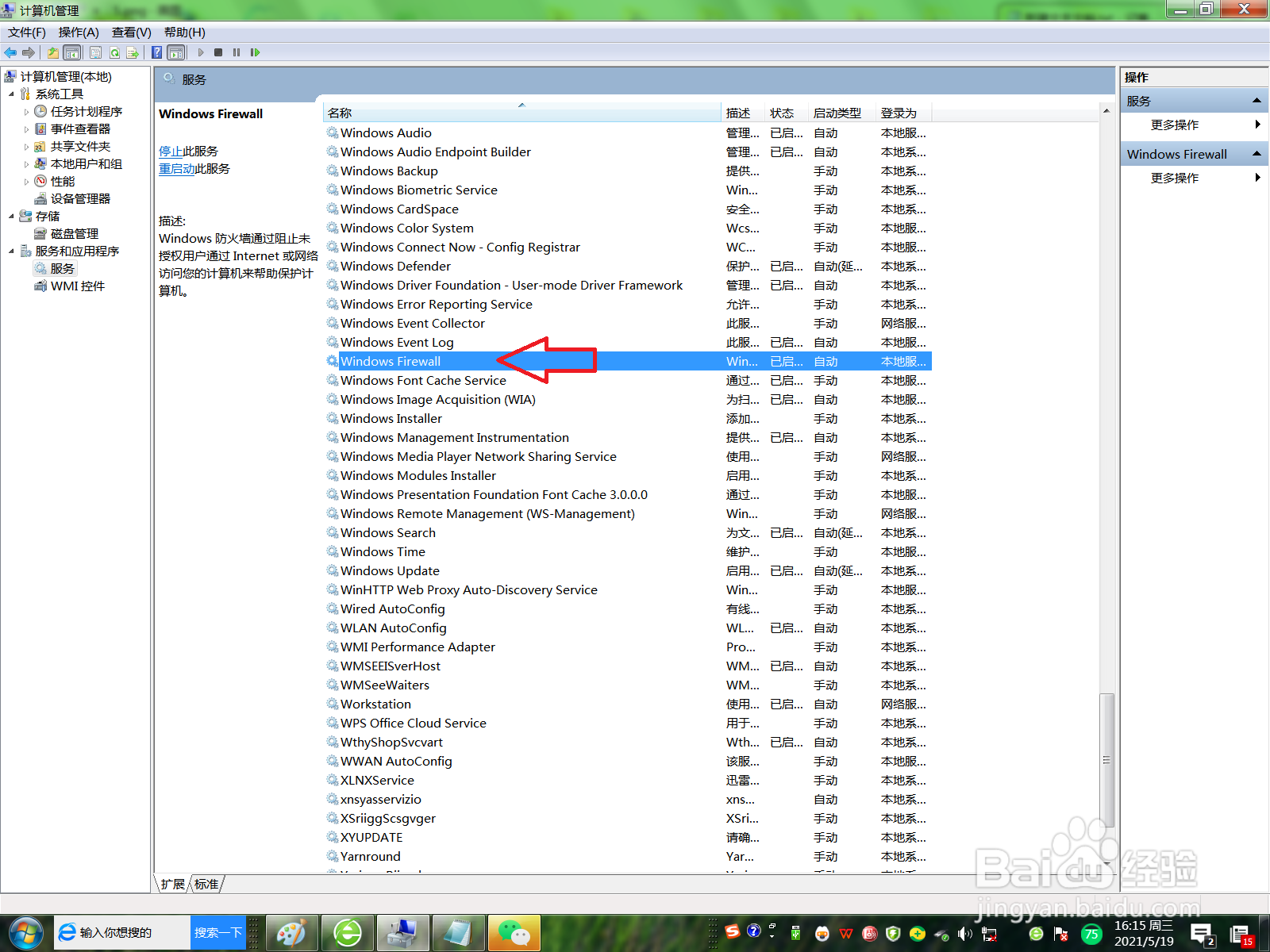Click the Restart Service toolbar icon
This screenshot has height=952, width=1270.
point(255,52)
